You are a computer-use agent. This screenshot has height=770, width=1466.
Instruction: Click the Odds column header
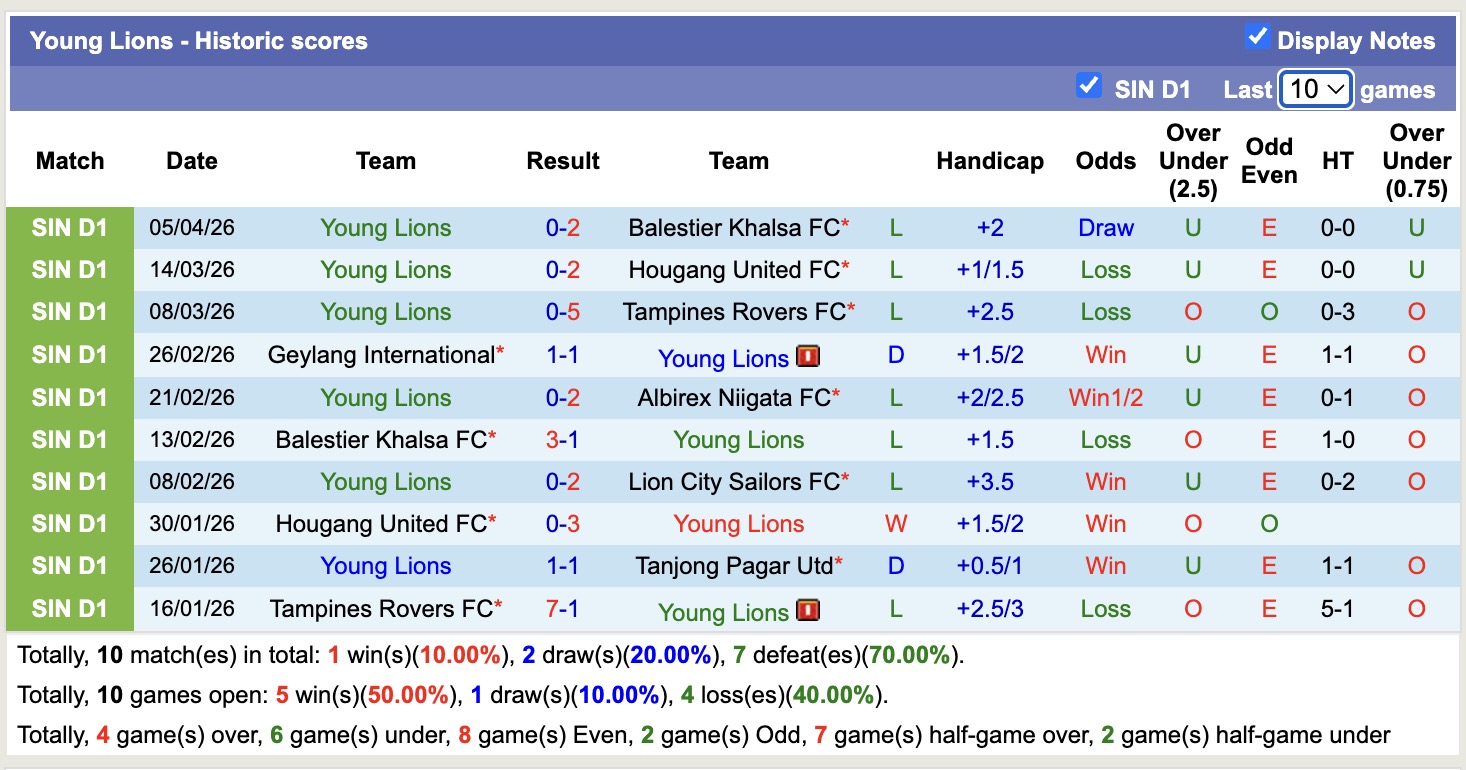coord(1105,160)
